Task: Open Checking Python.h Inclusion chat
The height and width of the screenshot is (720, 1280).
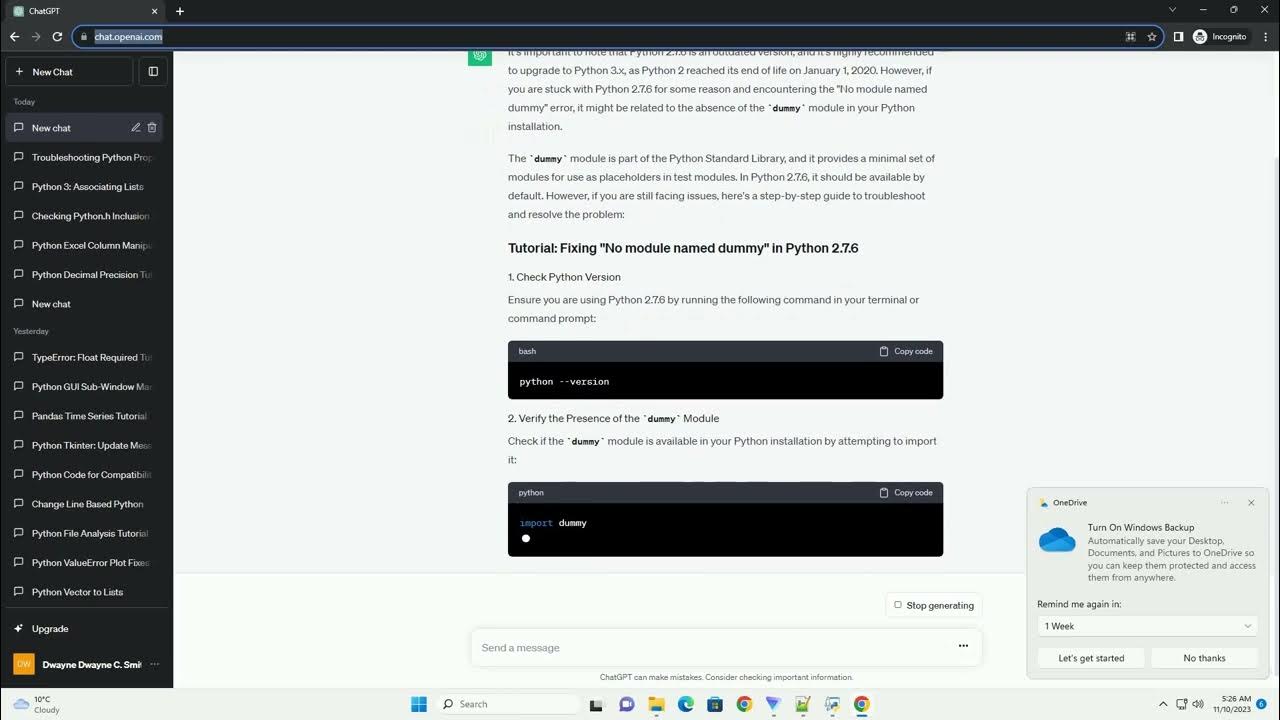Action: coord(84,216)
